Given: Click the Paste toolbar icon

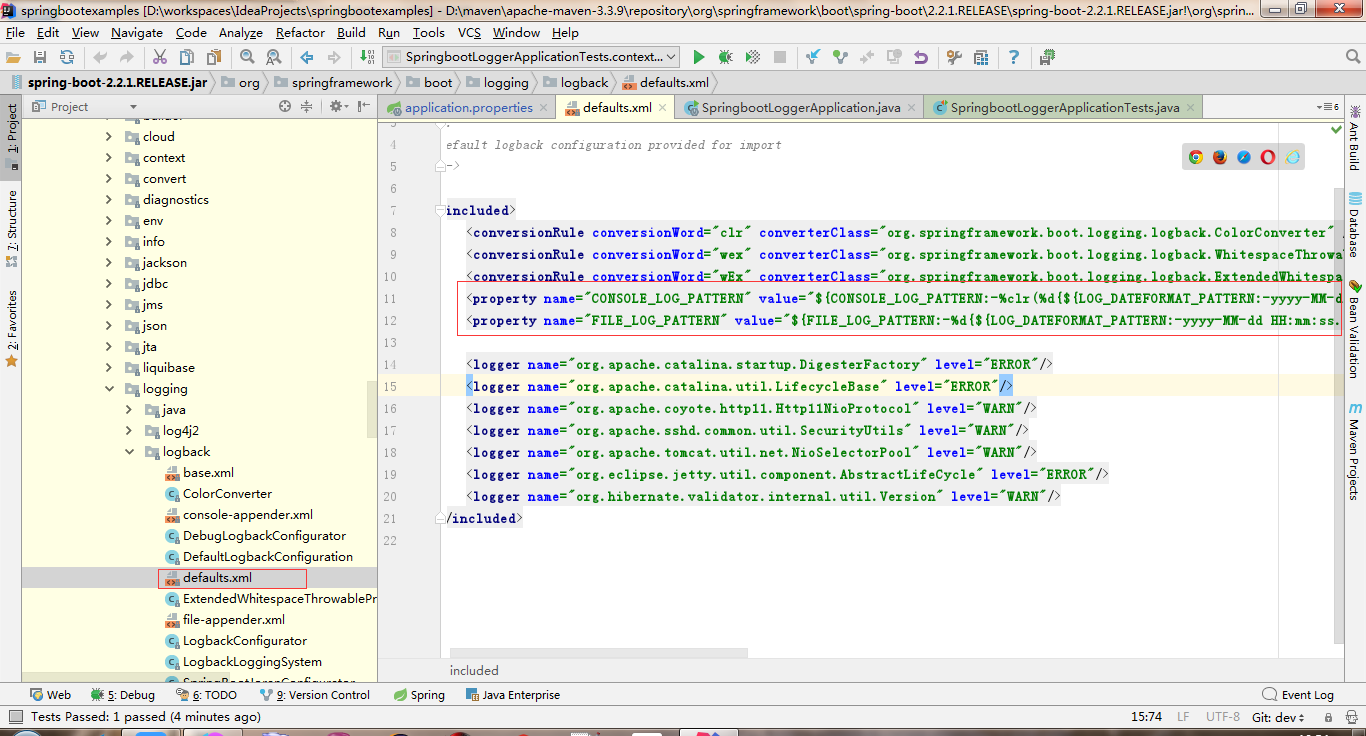Looking at the screenshot, I should [213, 57].
